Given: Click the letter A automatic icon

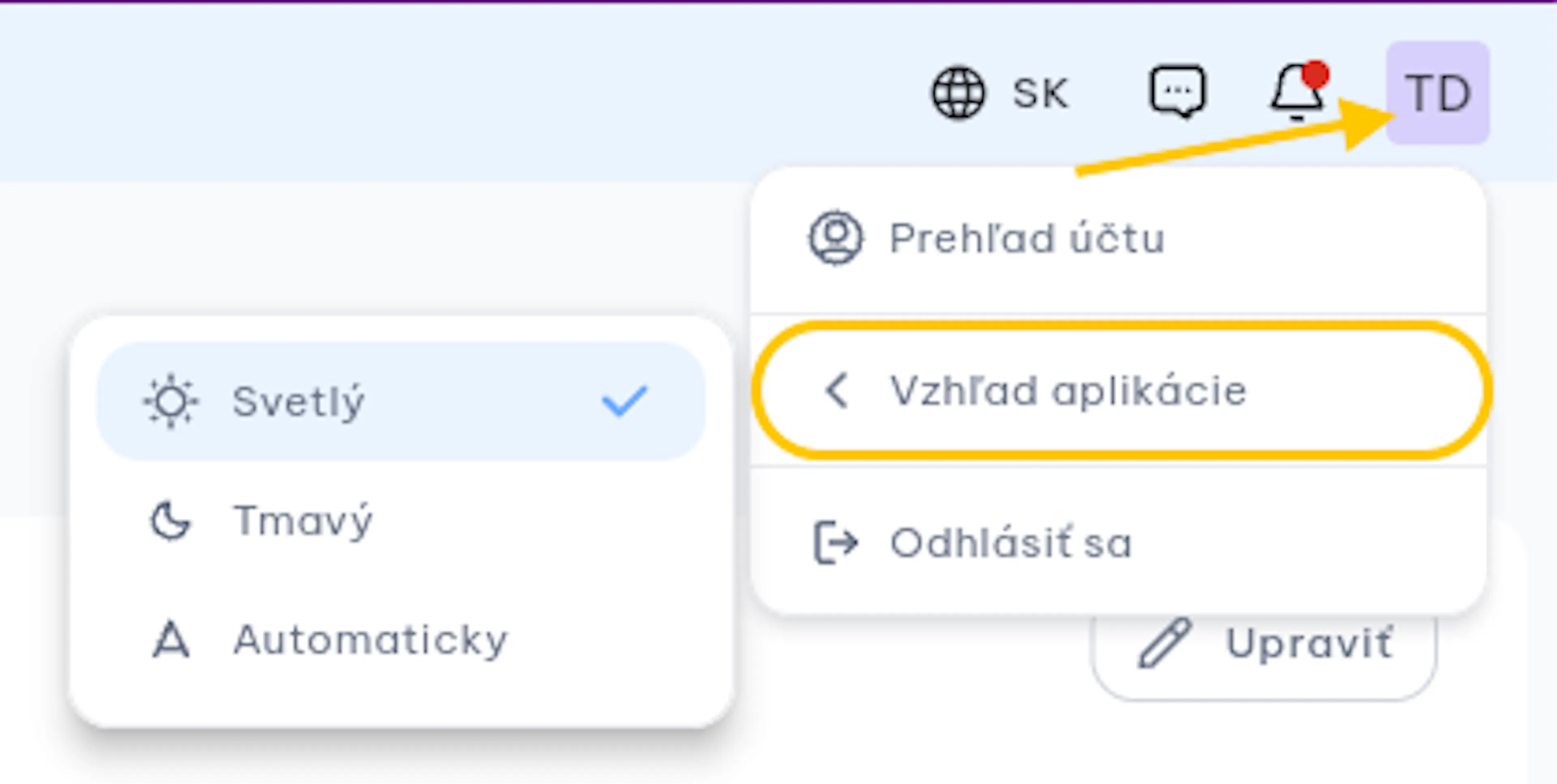Looking at the screenshot, I should point(170,640).
